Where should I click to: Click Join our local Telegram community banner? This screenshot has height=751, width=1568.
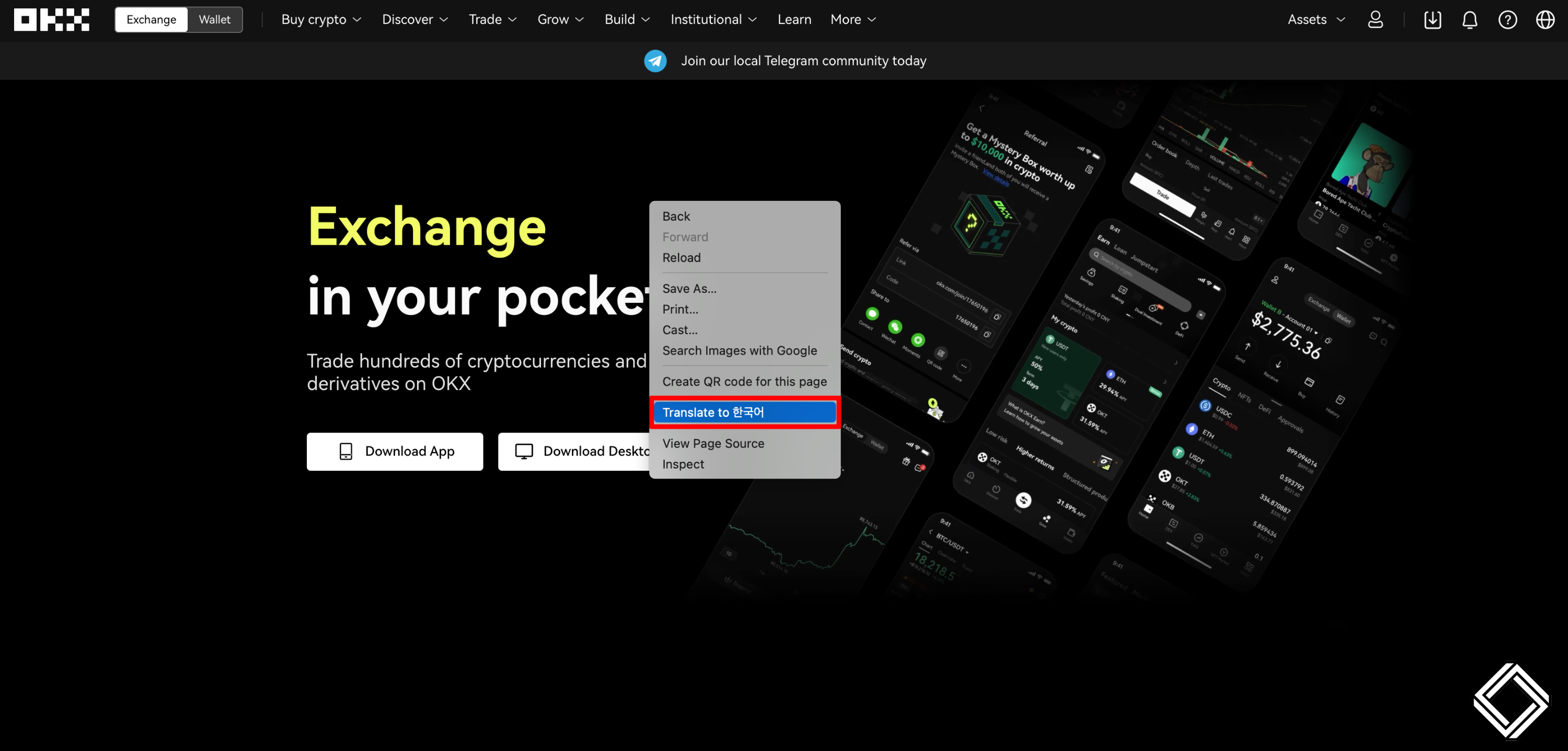(803, 61)
